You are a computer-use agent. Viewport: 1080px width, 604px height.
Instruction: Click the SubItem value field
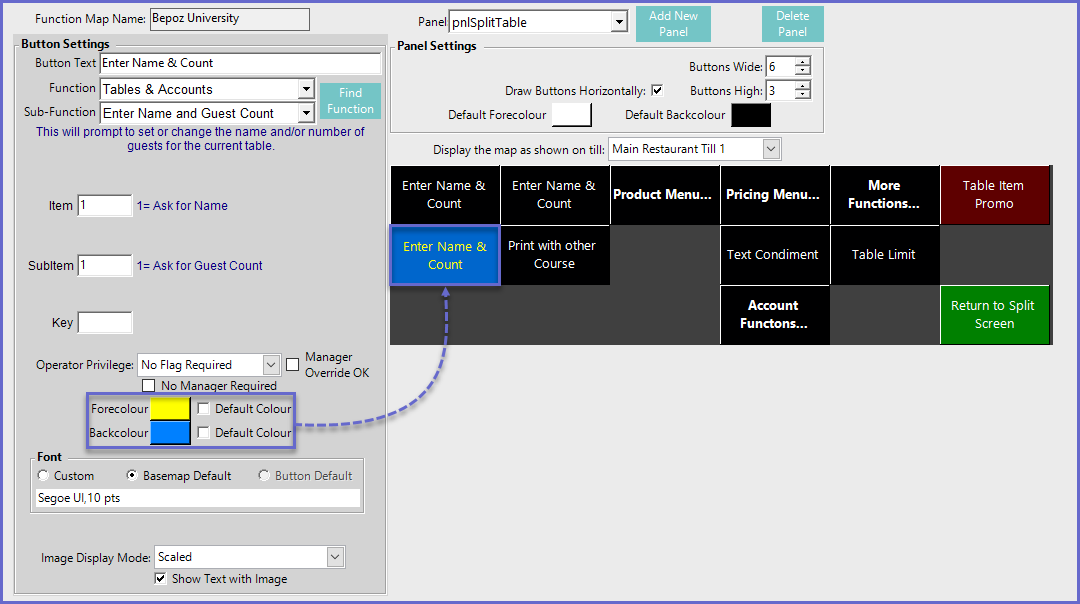(x=105, y=265)
